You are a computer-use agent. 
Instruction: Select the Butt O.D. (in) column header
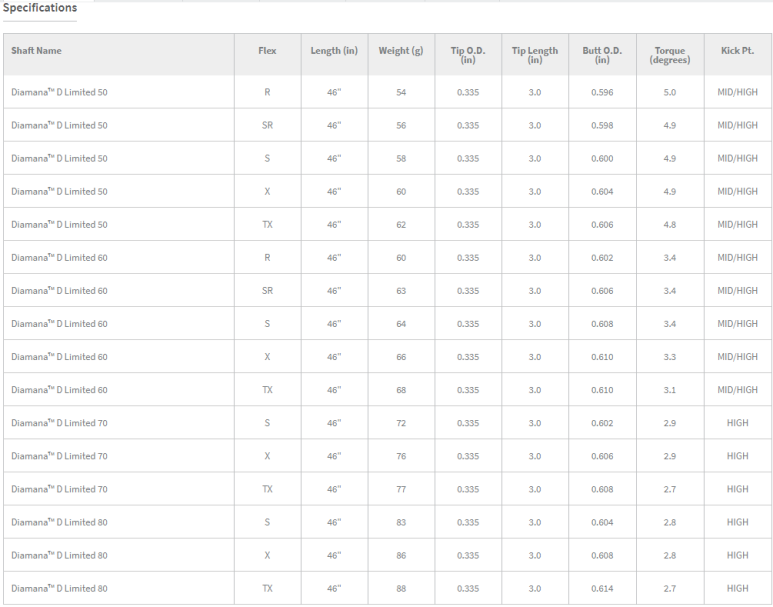click(602, 55)
